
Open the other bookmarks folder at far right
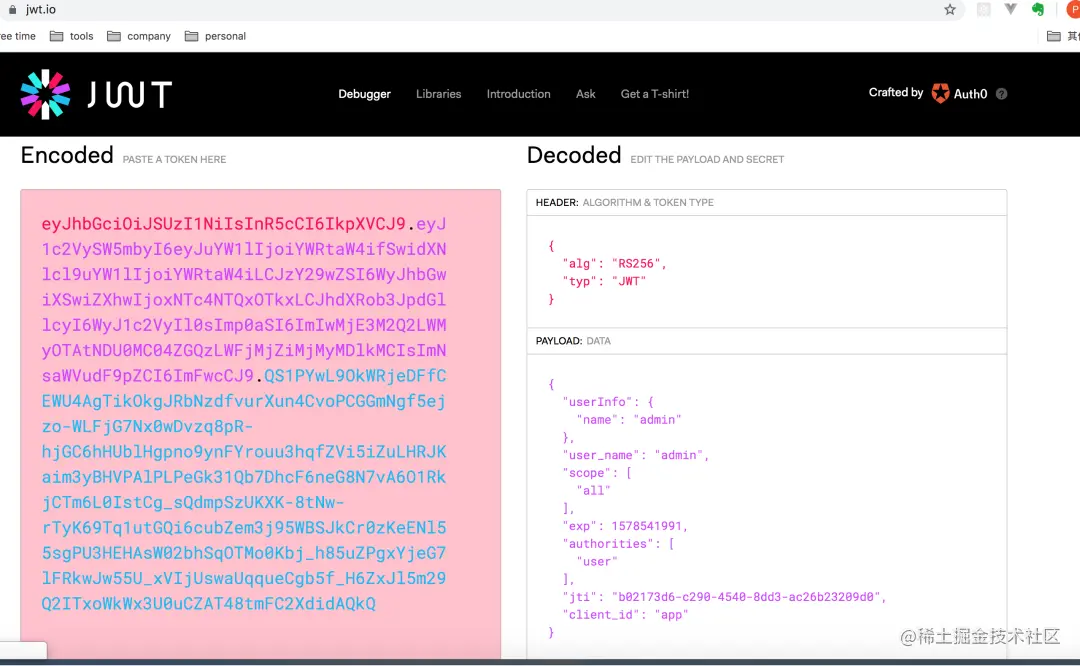tap(1063, 36)
